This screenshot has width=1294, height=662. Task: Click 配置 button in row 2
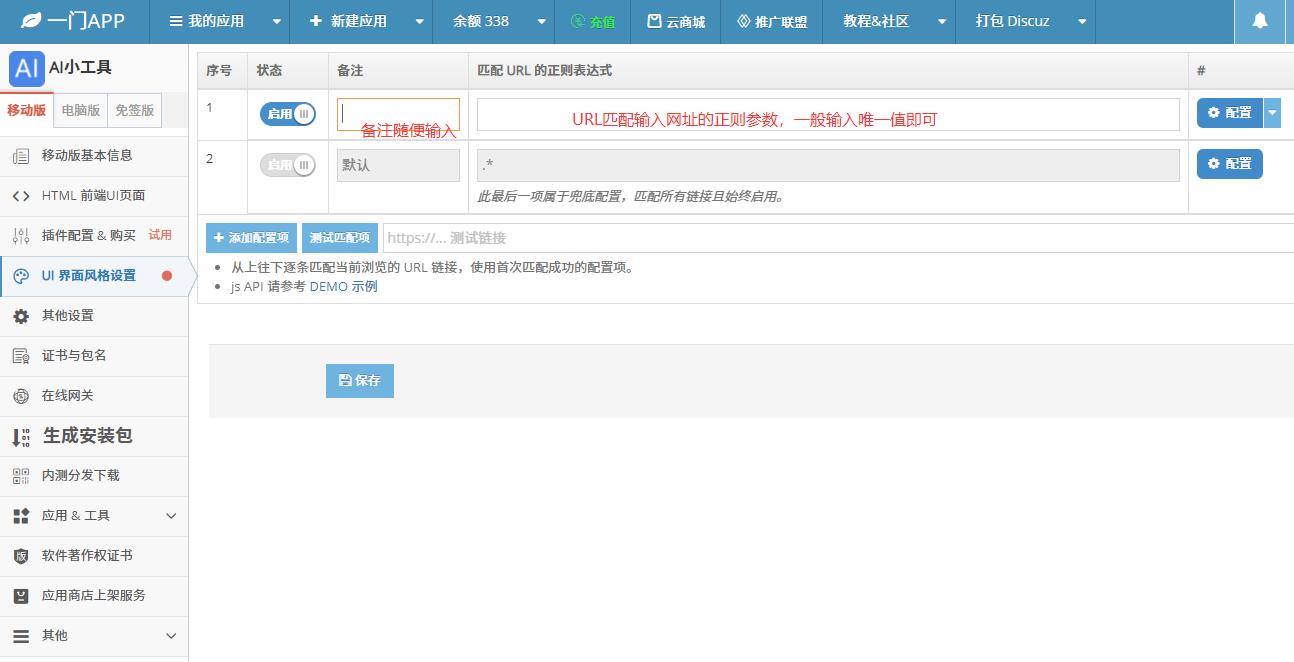1230,164
